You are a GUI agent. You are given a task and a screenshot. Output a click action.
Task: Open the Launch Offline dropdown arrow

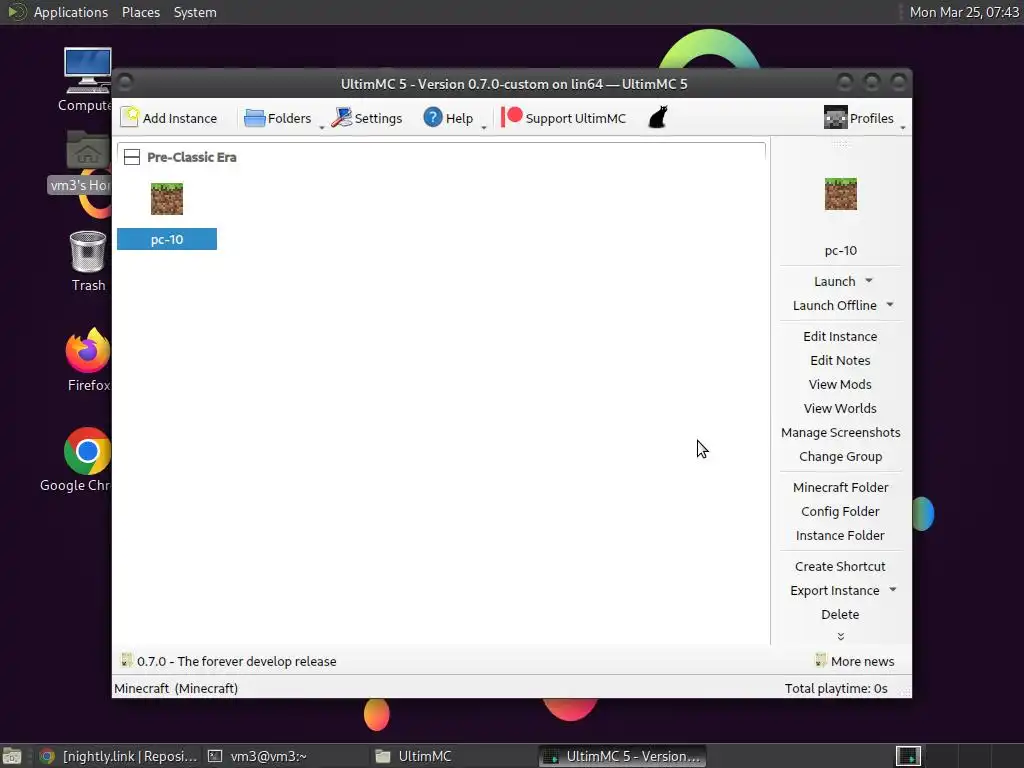click(890, 305)
